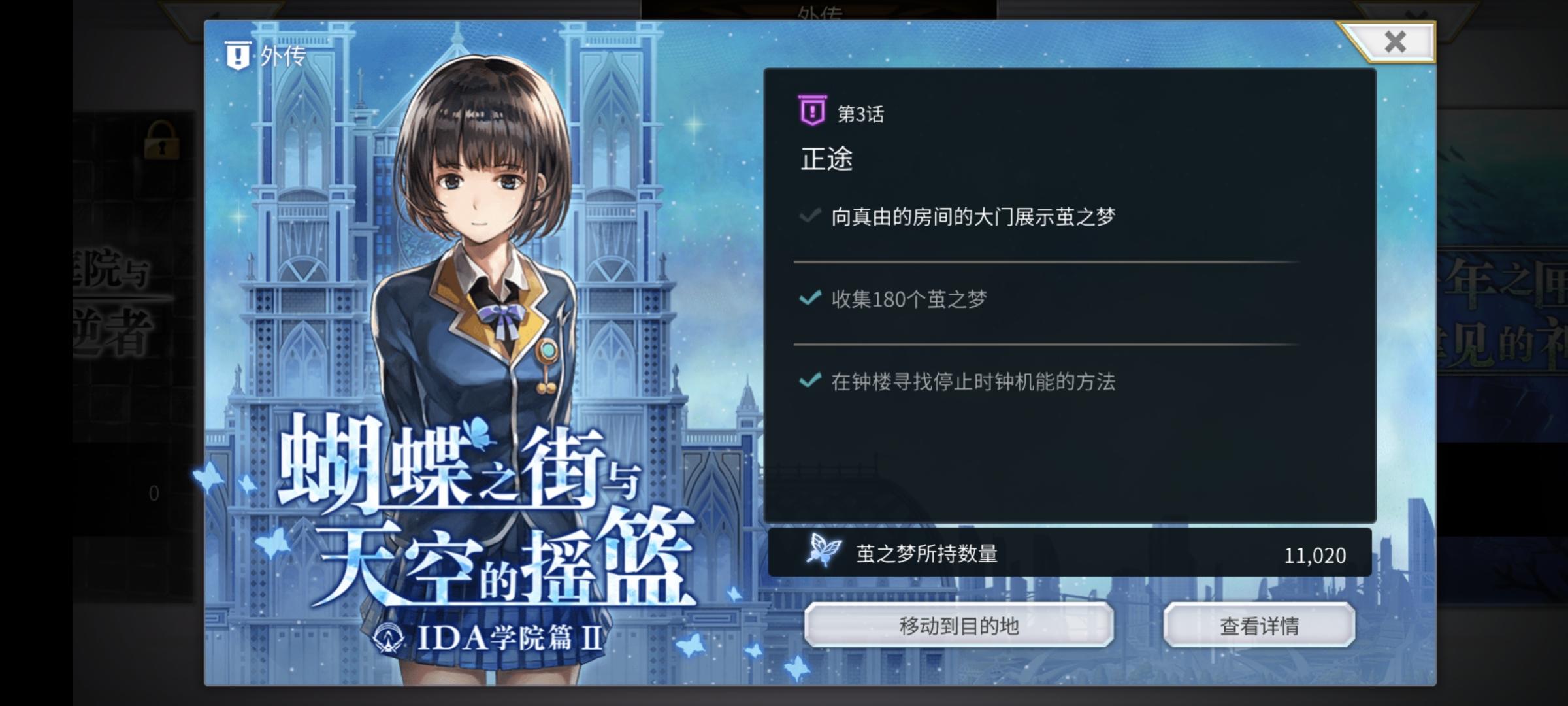Viewport: 1568px width, 706px height.
Task: Toggle the checkmark for 在钟楼寻找停止时钟机能的方法
Action: 811,380
